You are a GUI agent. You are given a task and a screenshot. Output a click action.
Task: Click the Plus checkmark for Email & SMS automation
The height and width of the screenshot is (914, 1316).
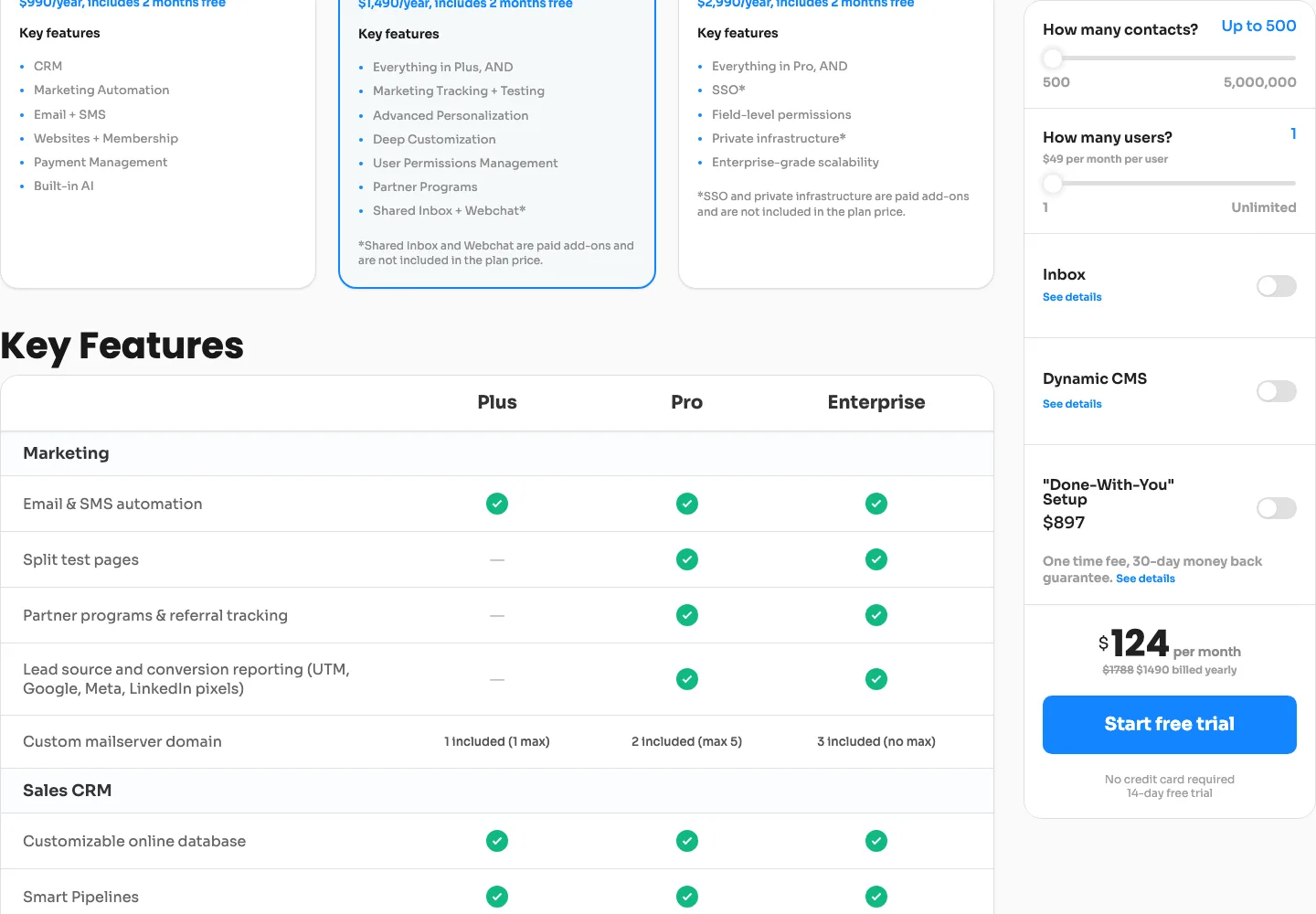pos(497,504)
